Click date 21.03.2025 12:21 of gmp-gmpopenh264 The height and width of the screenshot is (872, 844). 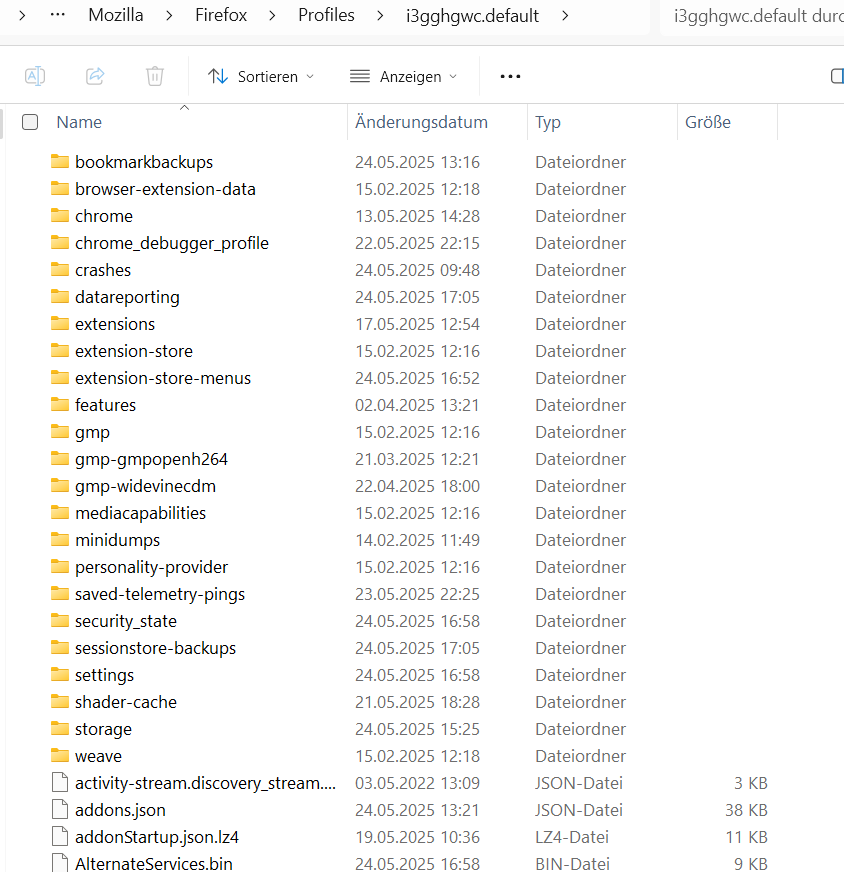click(x=417, y=459)
